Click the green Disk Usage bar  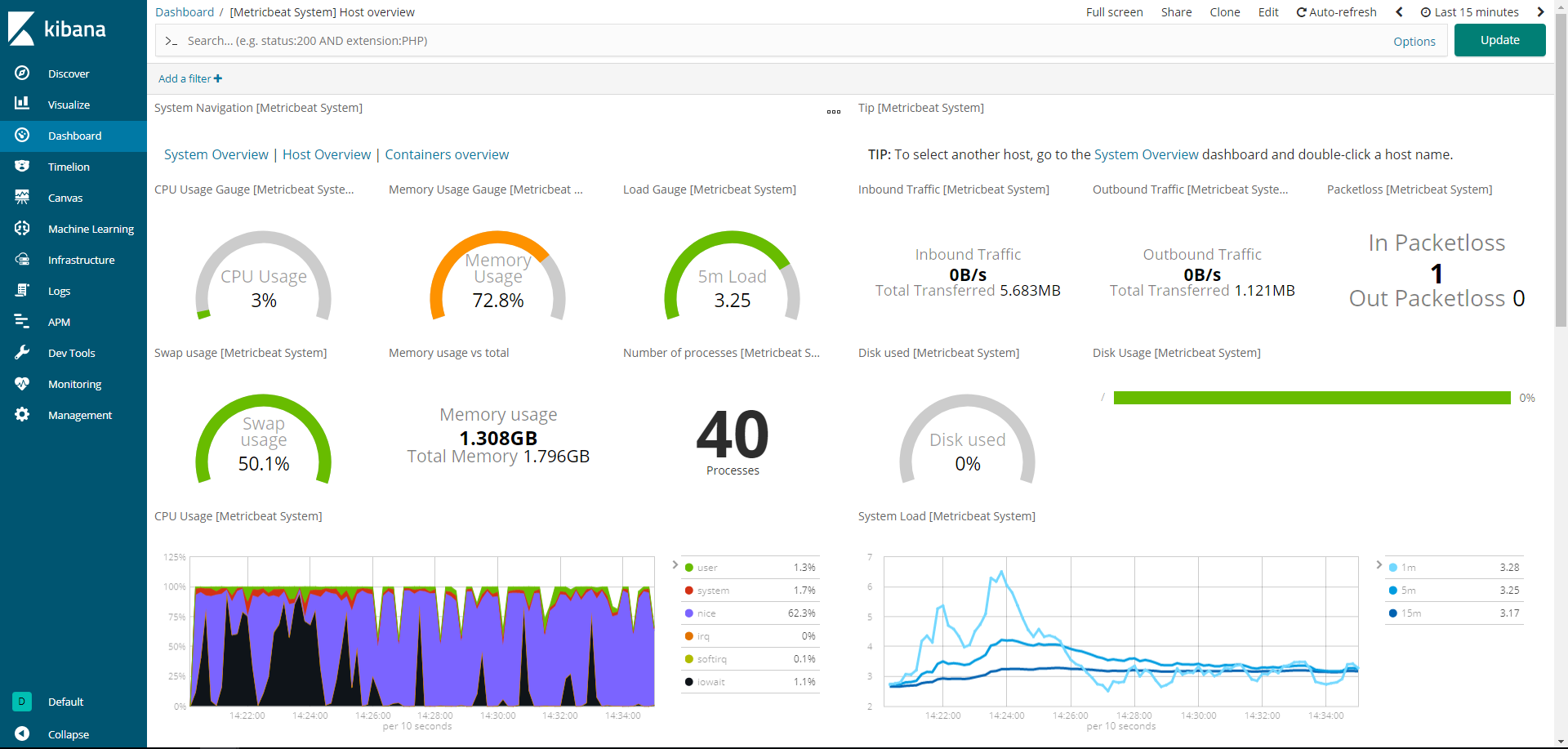click(1312, 398)
